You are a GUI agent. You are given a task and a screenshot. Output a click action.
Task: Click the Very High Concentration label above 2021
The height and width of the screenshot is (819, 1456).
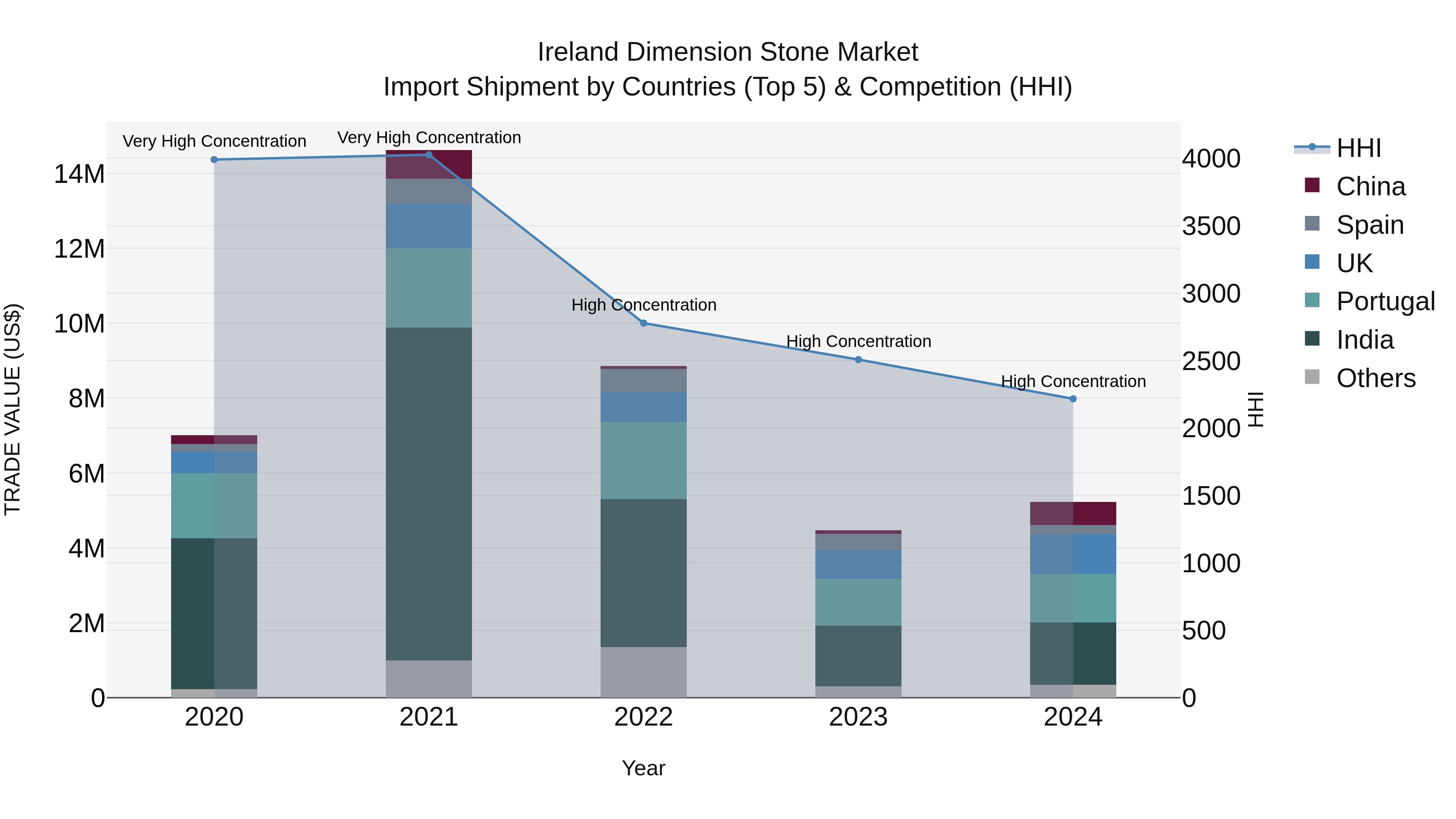click(429, 138)
